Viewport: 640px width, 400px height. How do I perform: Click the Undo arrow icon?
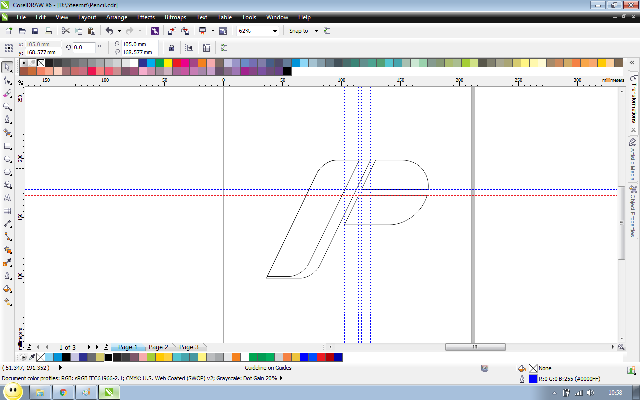coord(109,31)
